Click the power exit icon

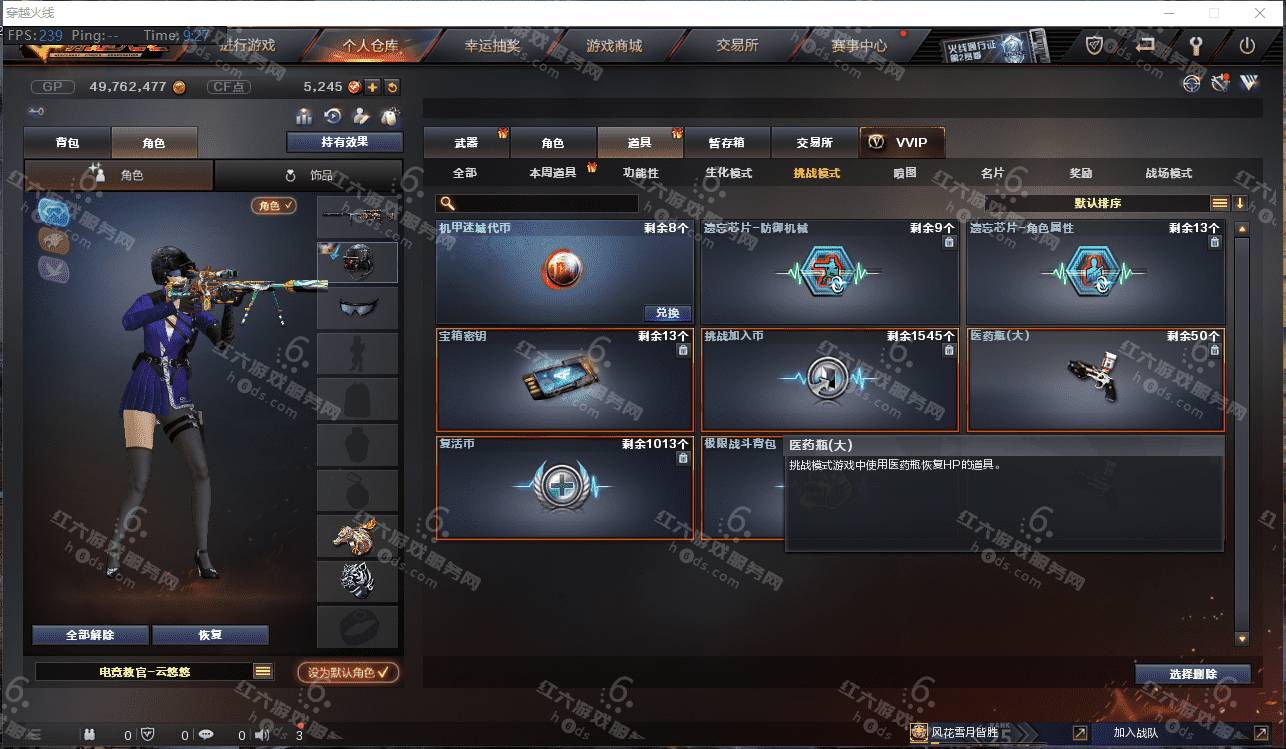1247,46
